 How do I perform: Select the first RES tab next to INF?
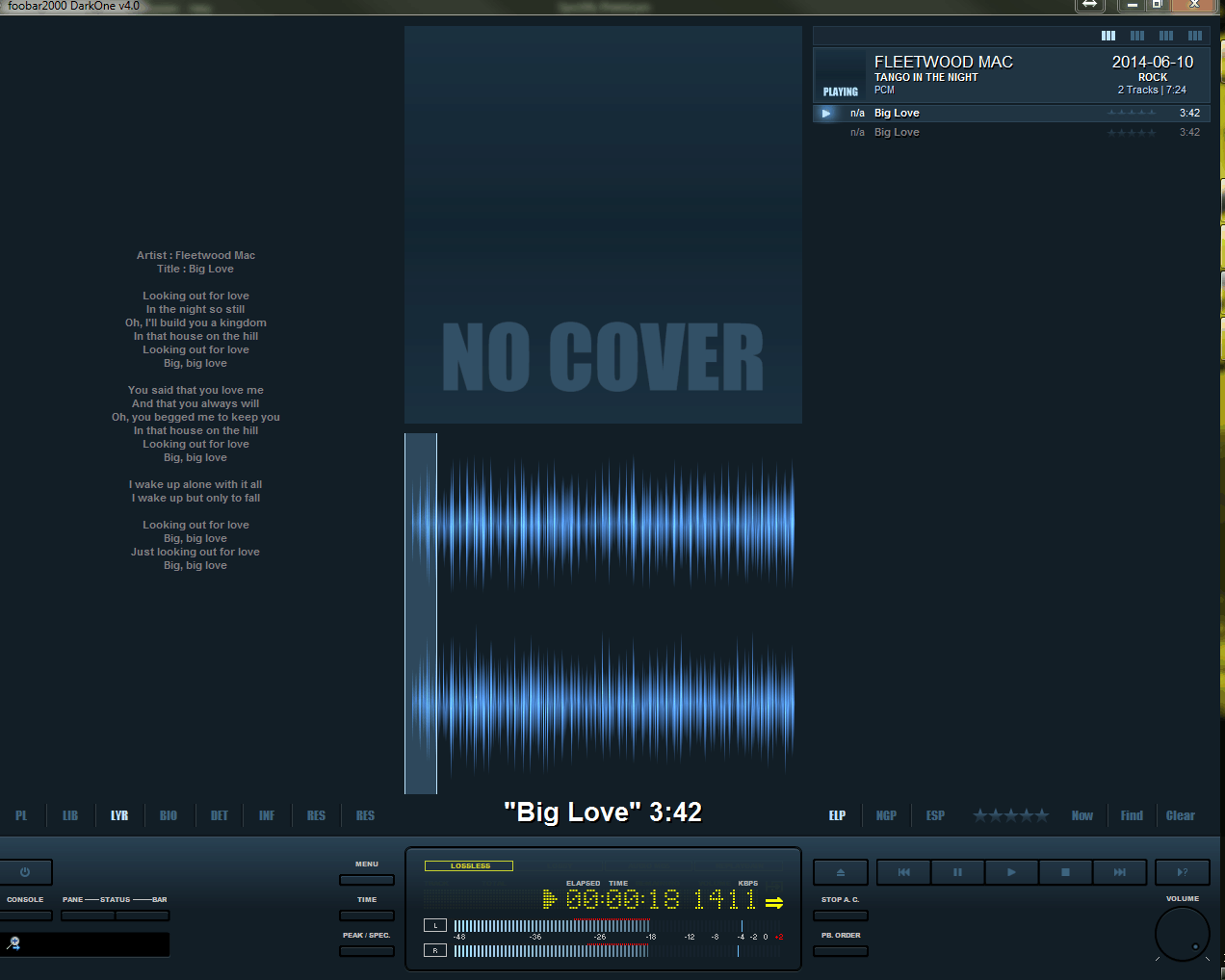(x=316, y=815)
